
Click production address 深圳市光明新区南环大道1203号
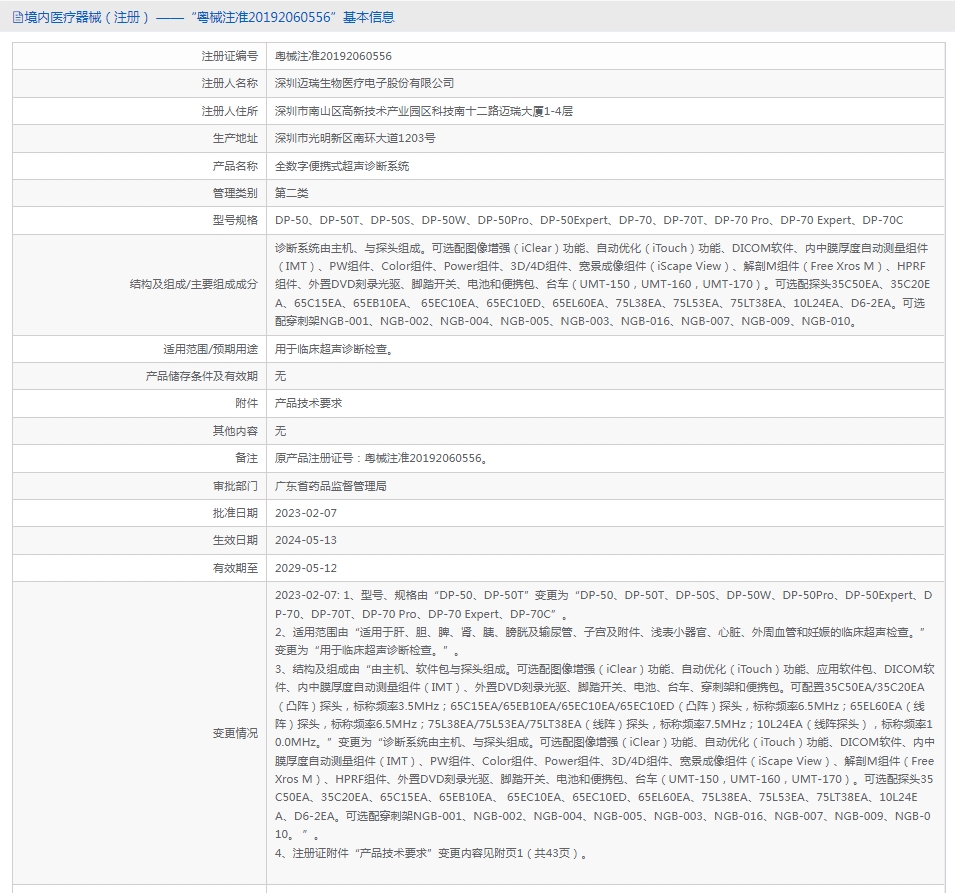click(355, 138)
